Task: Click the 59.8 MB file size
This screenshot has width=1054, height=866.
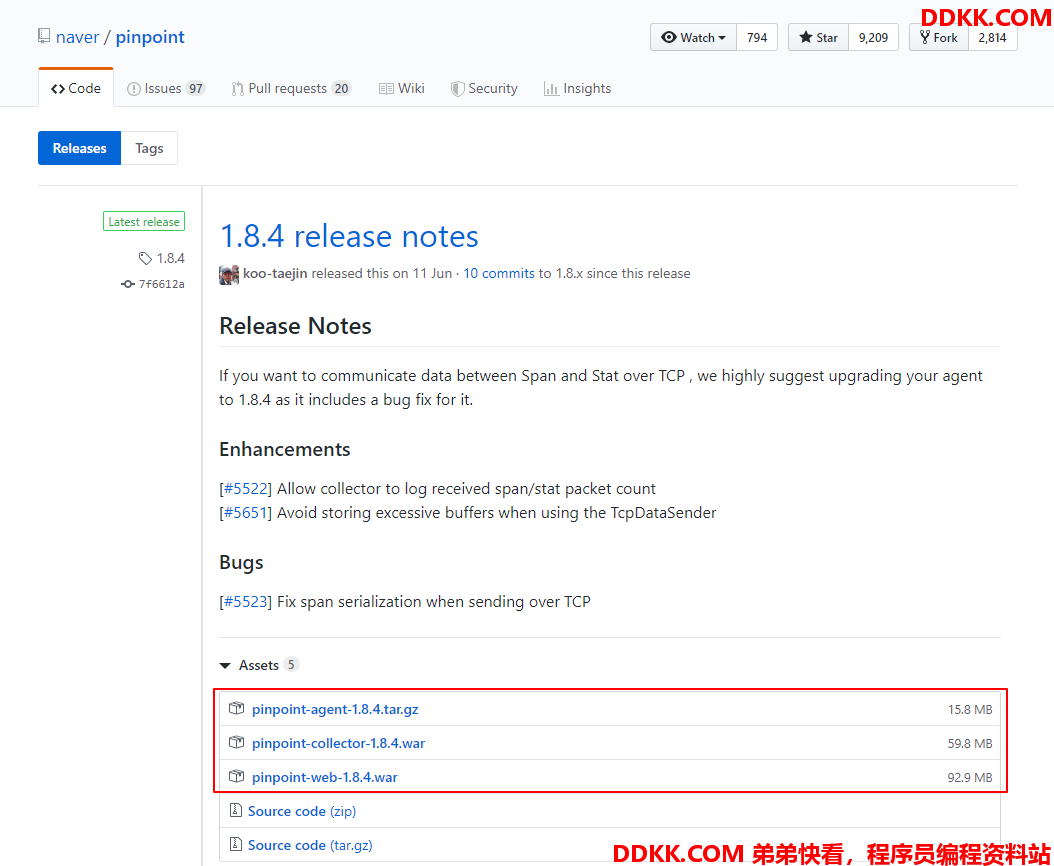Action: click(x=970, y=743)
